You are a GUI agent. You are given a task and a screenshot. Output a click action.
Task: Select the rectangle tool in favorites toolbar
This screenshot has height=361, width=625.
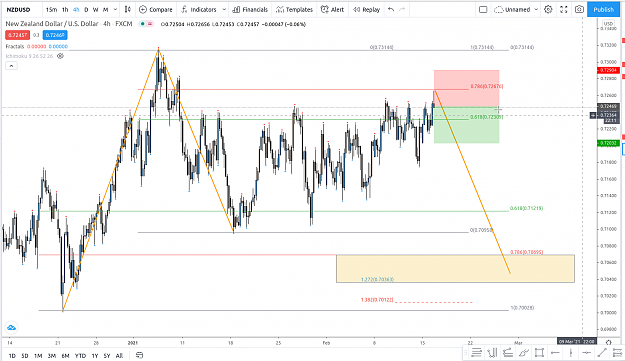[x=539, y=352]
